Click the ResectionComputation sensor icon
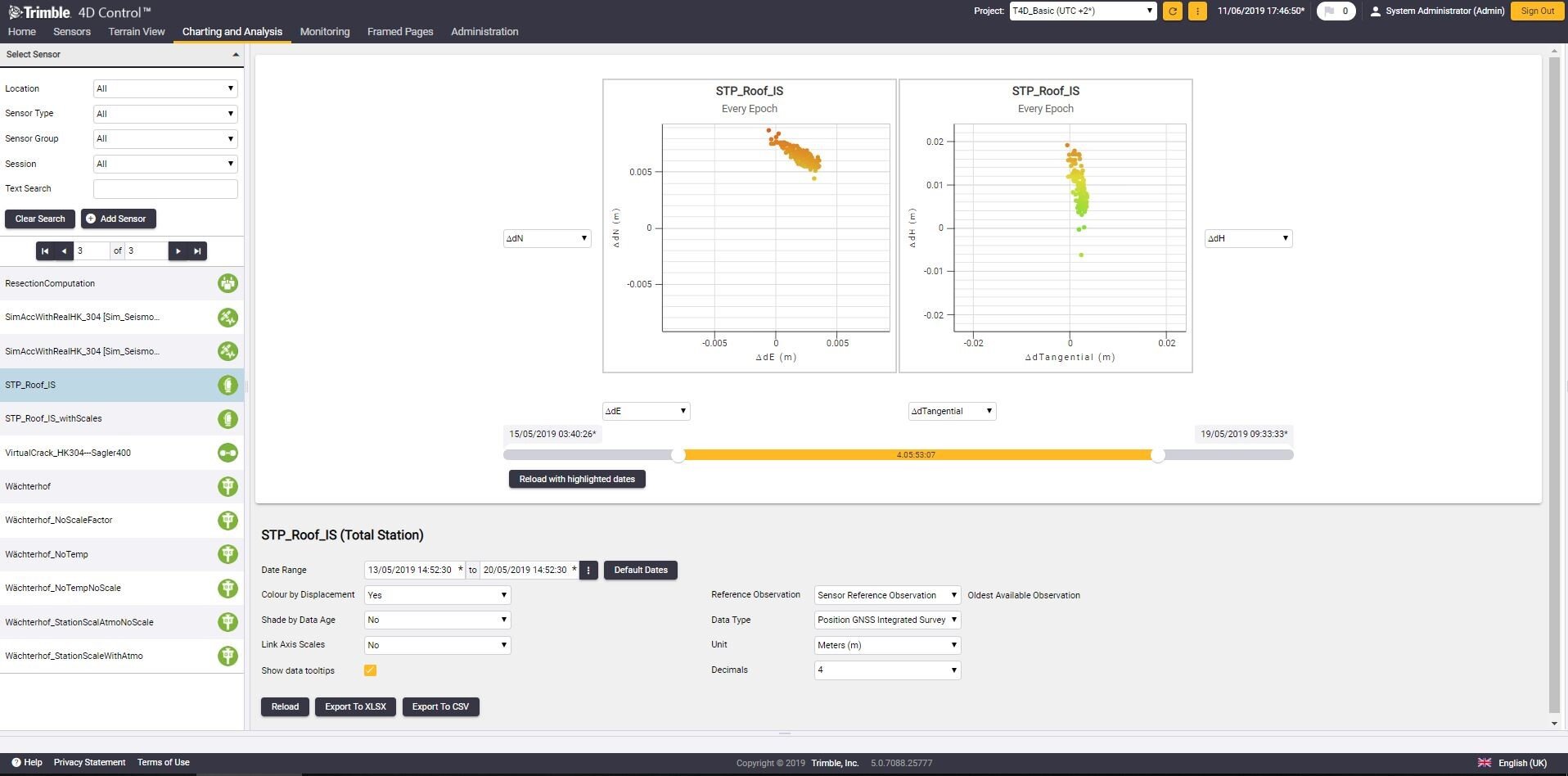The image size is (1568, 776). tap(228, 283)
